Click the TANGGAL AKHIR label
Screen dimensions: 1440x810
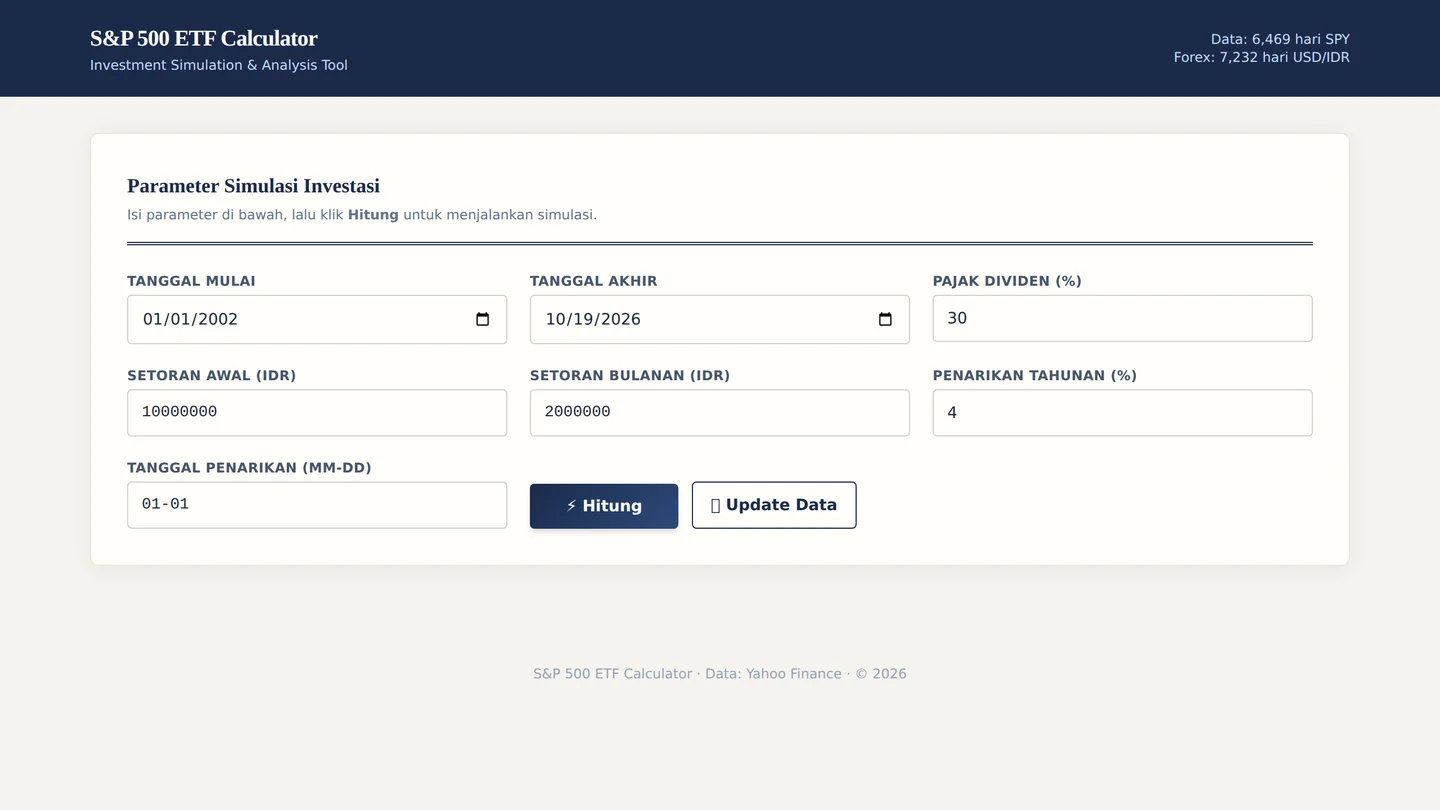[x=594, y=281]
